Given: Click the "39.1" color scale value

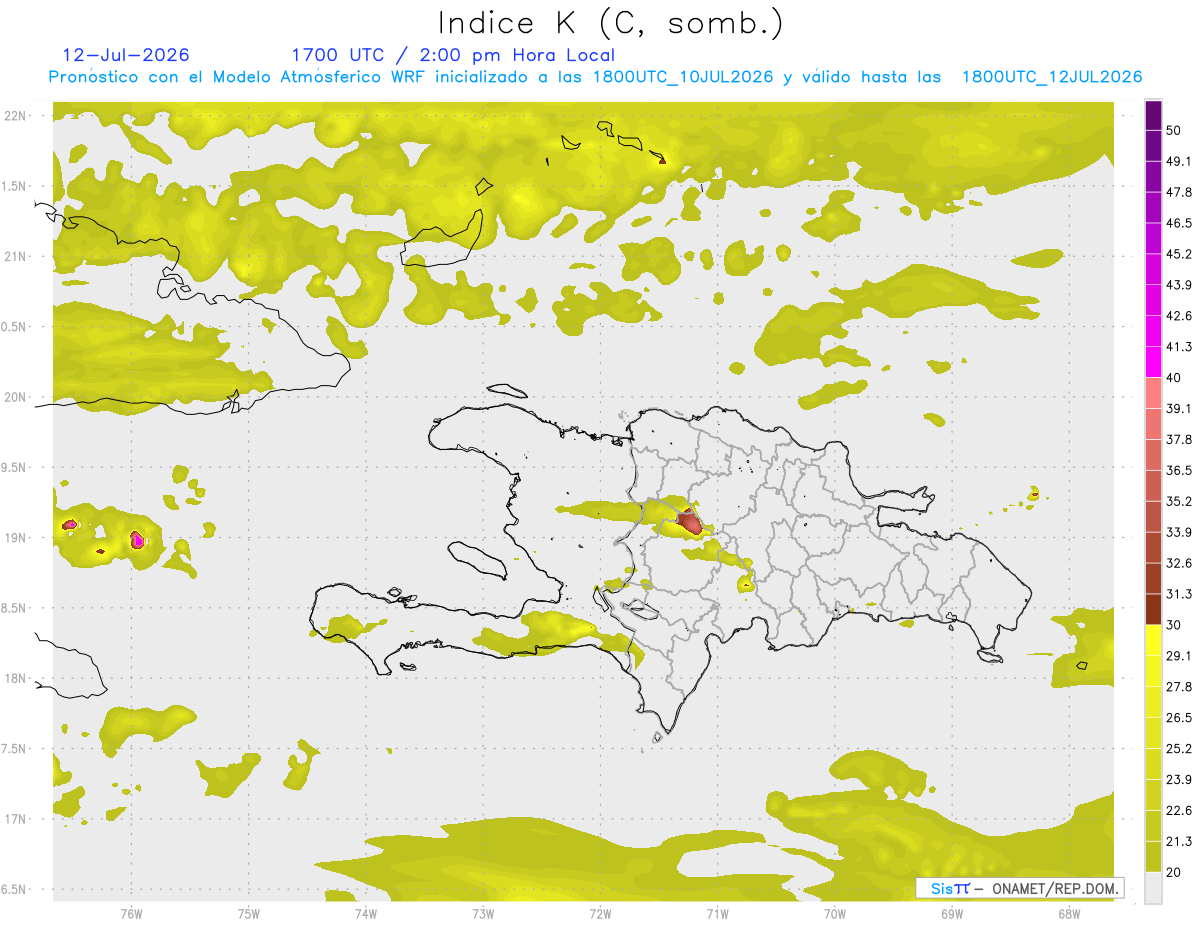Looking at the screenshot, I should click(x=1179, y=408).
